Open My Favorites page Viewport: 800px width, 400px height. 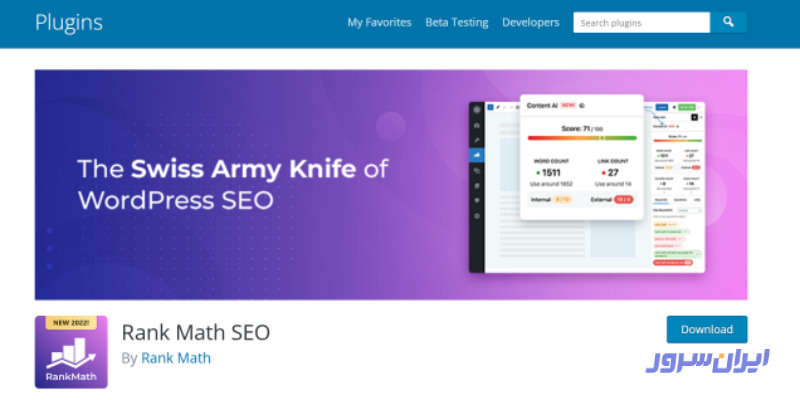pyautogui.click(x=379, y=22)
